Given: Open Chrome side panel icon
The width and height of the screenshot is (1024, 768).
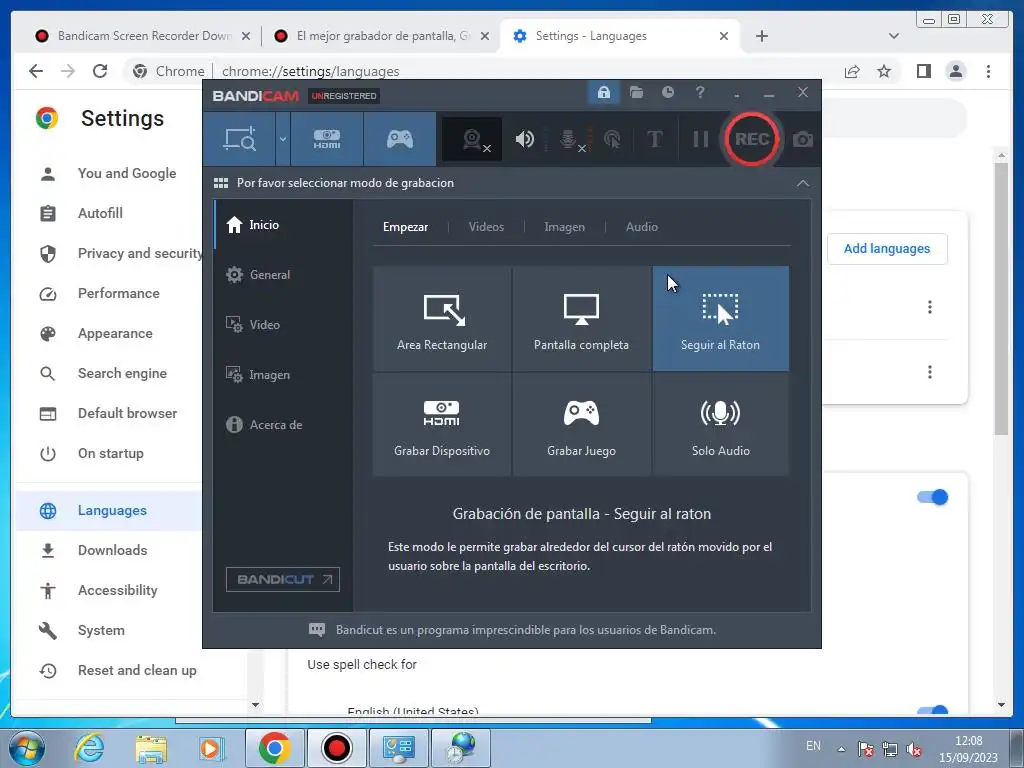Looking at the screenshot, I should coord(923,71).
